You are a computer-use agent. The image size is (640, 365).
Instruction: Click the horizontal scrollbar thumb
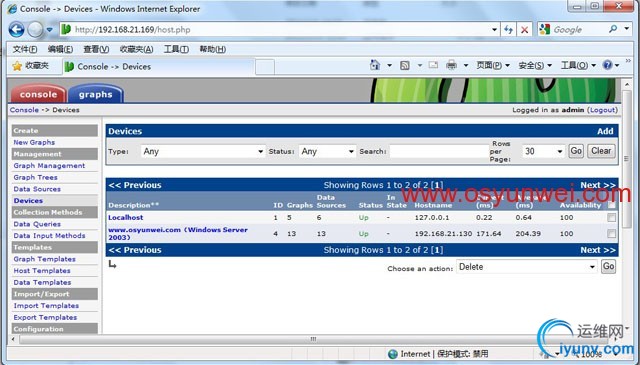coord(313,339)
